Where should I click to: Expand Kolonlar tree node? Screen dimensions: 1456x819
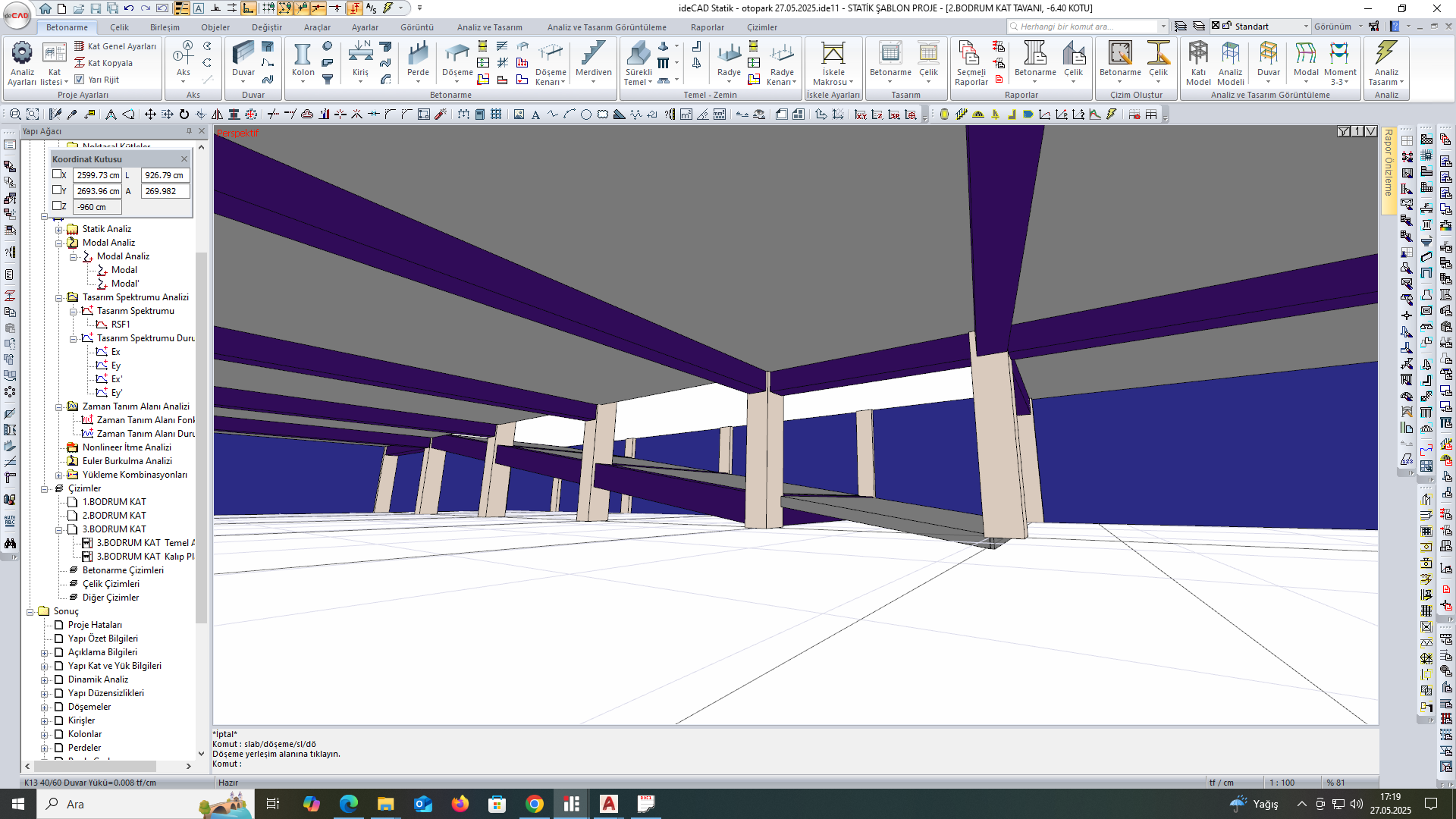[x=44, y=734]
